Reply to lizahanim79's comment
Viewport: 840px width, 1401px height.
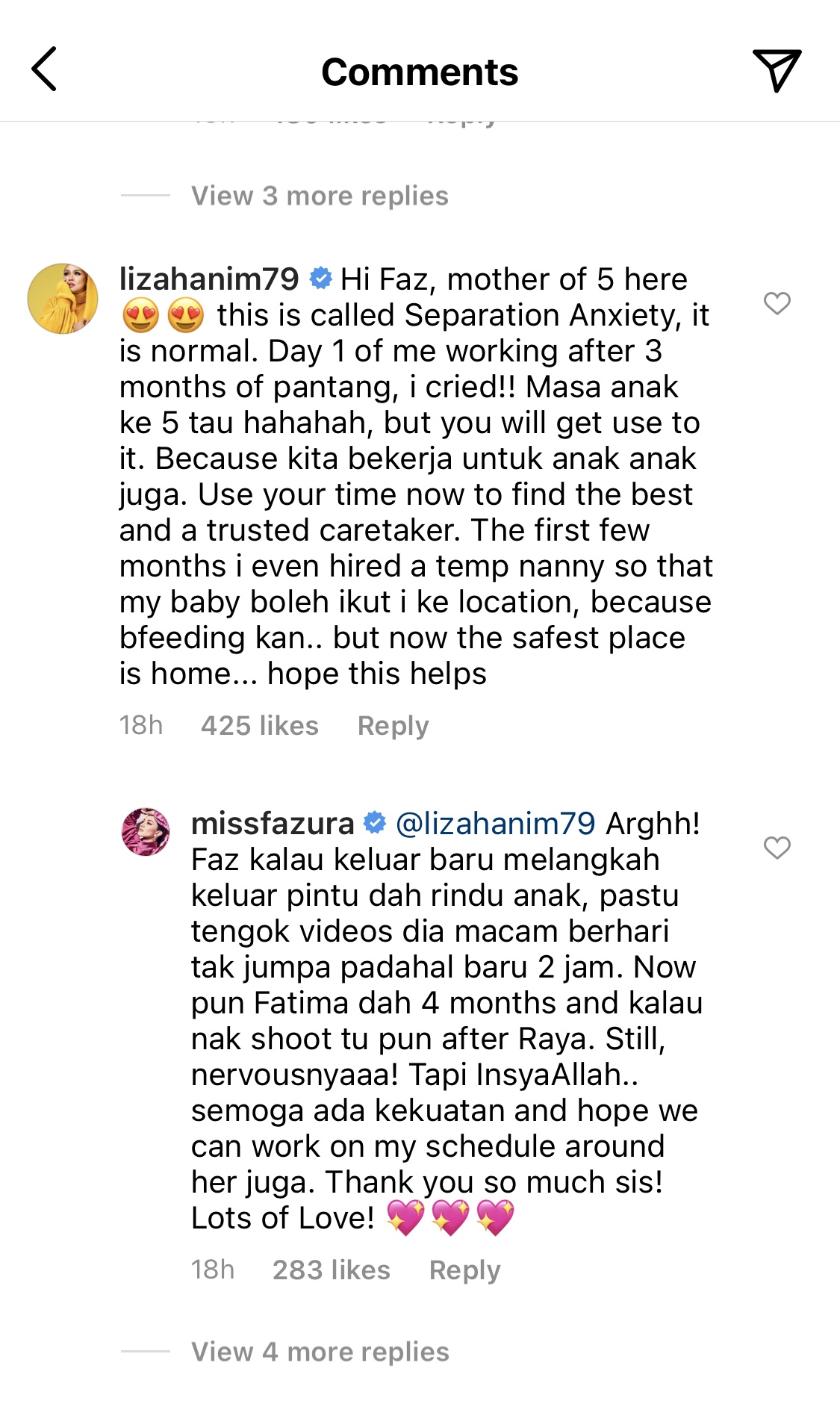(x=393, y=726)
